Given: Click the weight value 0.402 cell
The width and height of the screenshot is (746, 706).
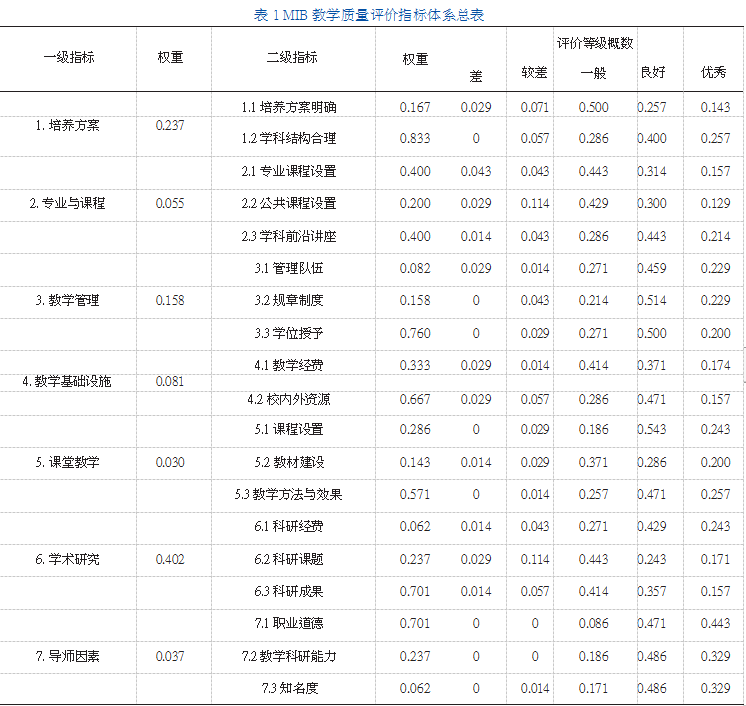Looking at the screenshot, I should tap(170, 560).
